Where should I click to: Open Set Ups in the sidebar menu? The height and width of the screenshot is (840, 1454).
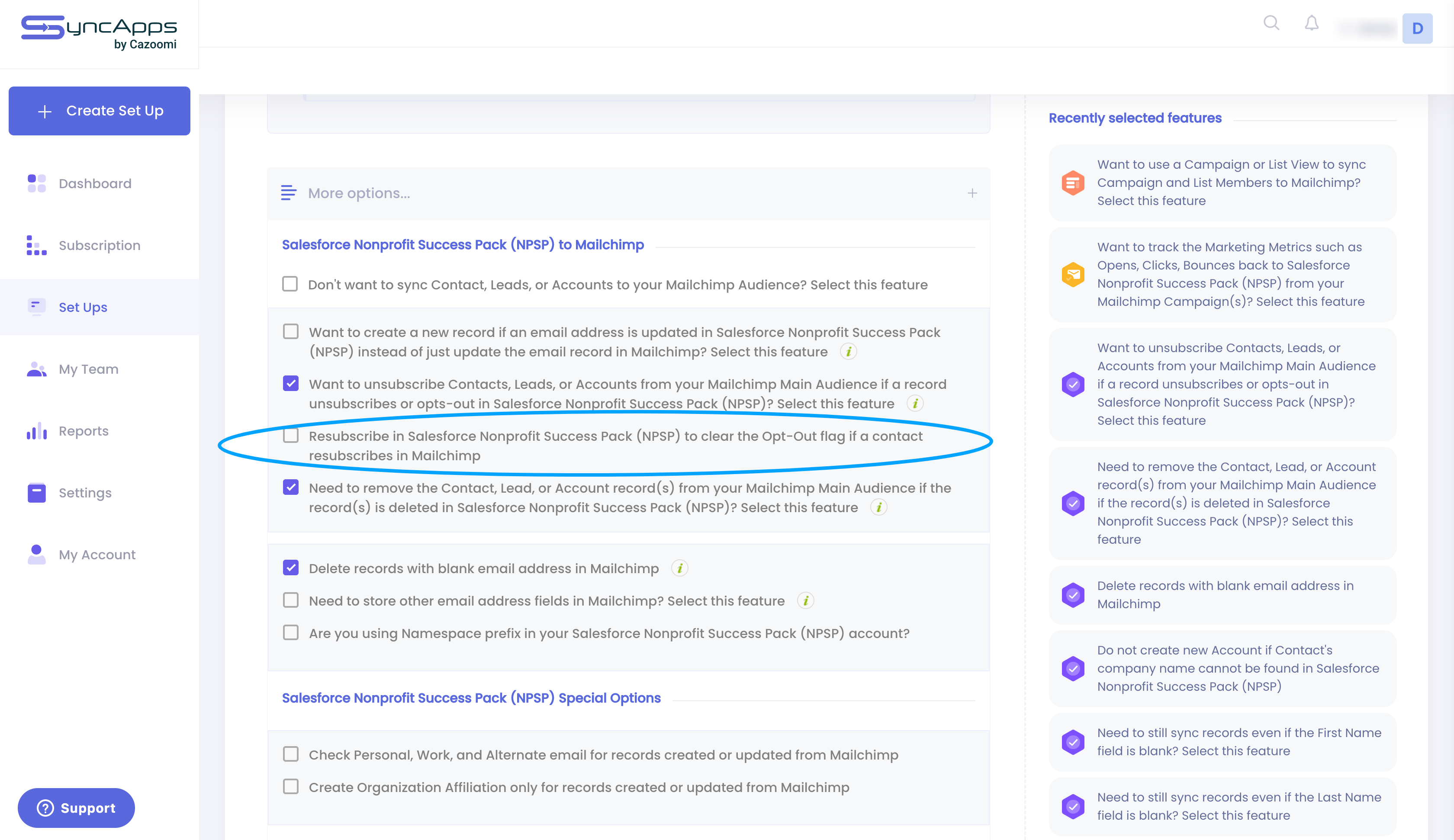[99, 307]
